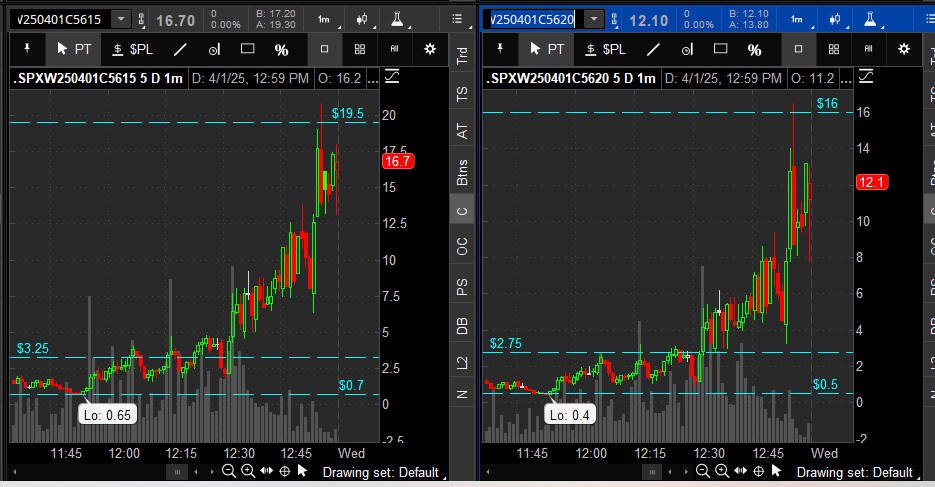Choose the trendline drawing tool in left chart
935x487 pixels.
pyautogui.click(x=180, y=49)
